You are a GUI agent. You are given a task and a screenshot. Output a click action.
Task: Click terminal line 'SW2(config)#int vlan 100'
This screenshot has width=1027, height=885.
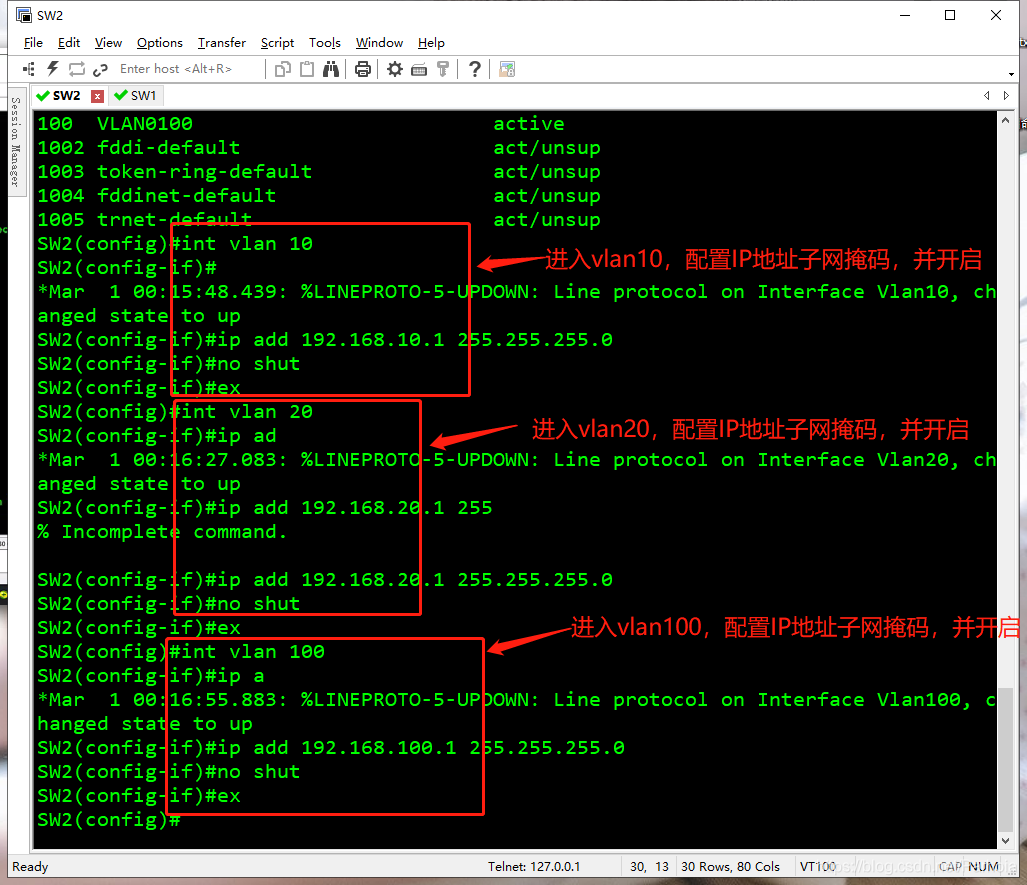[x=181, y=651]
